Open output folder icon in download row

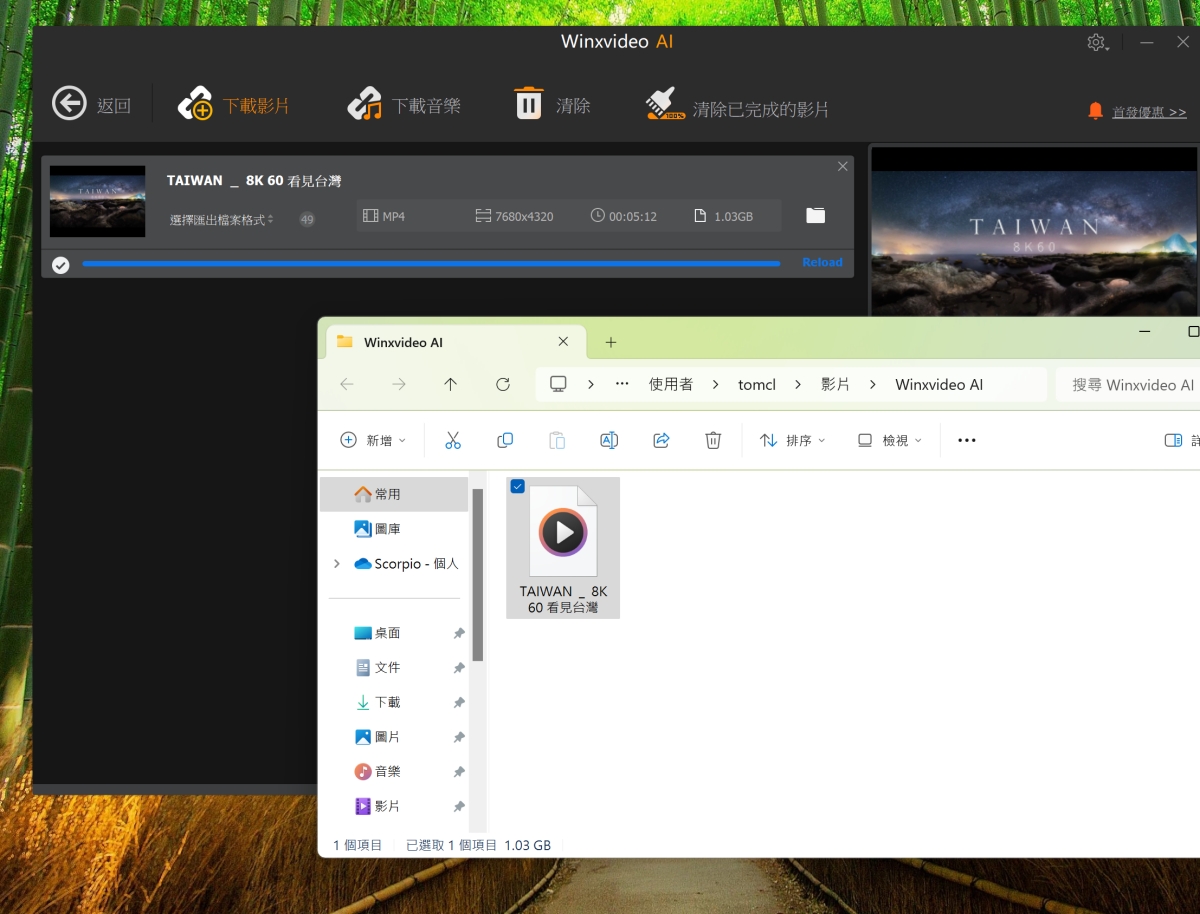click(x=816, y=216)
